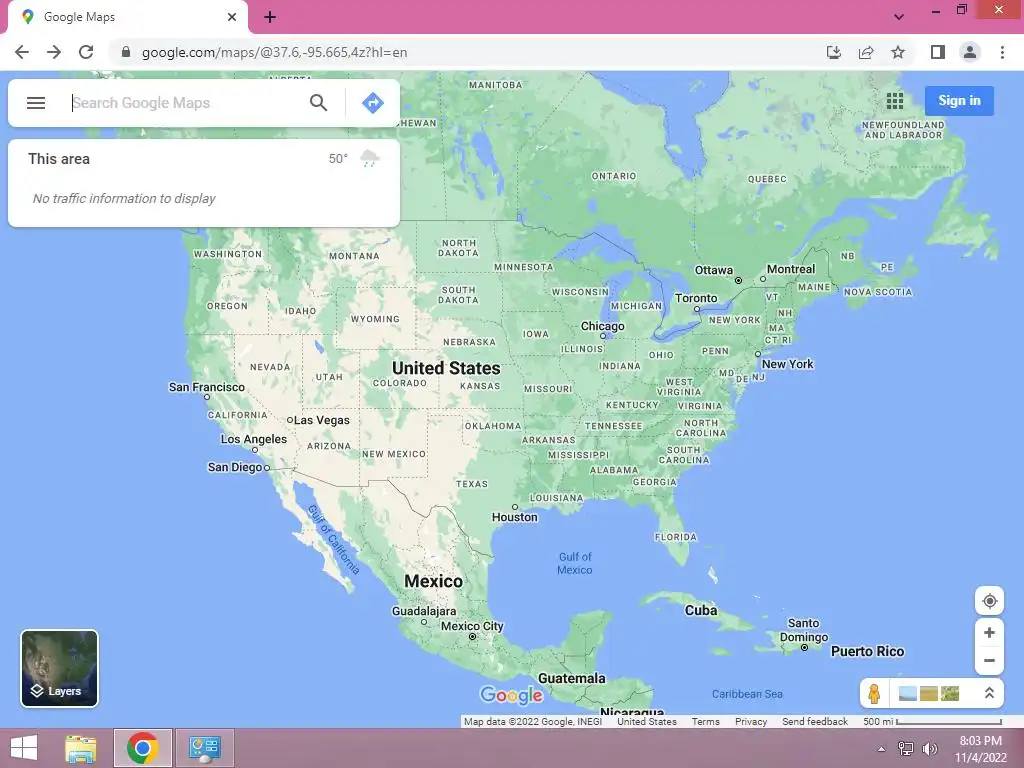Open directions using the blue arrow icon
1024x768 pixels.
(372, 103)
